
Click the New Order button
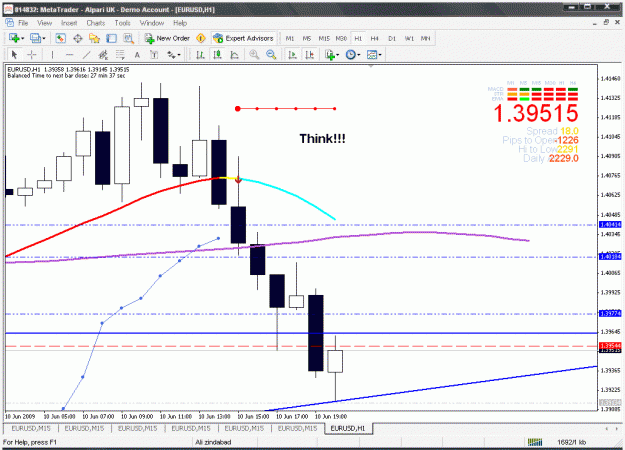167,38
